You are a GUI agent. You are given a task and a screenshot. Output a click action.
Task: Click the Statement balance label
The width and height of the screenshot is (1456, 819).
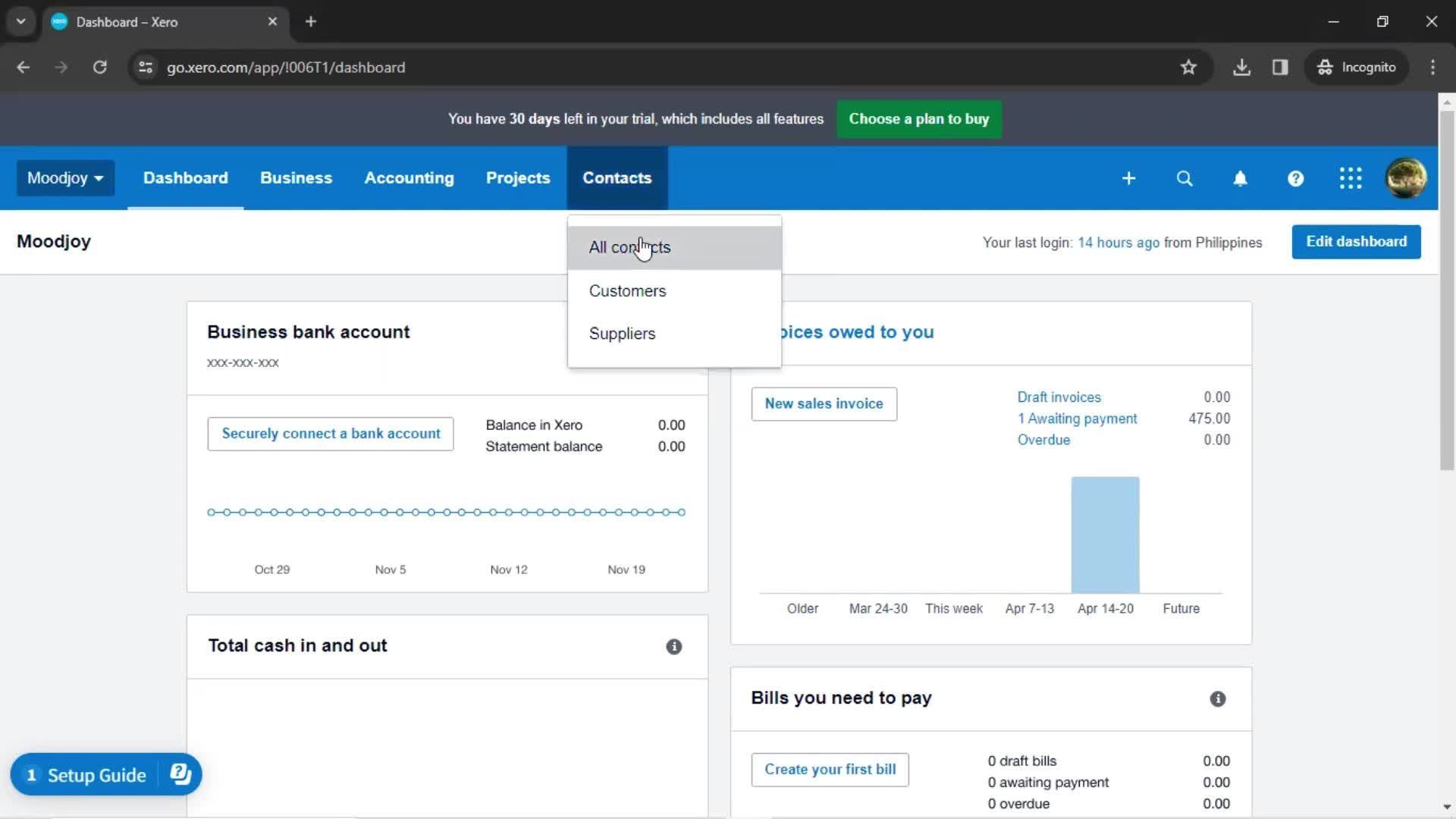544,447
